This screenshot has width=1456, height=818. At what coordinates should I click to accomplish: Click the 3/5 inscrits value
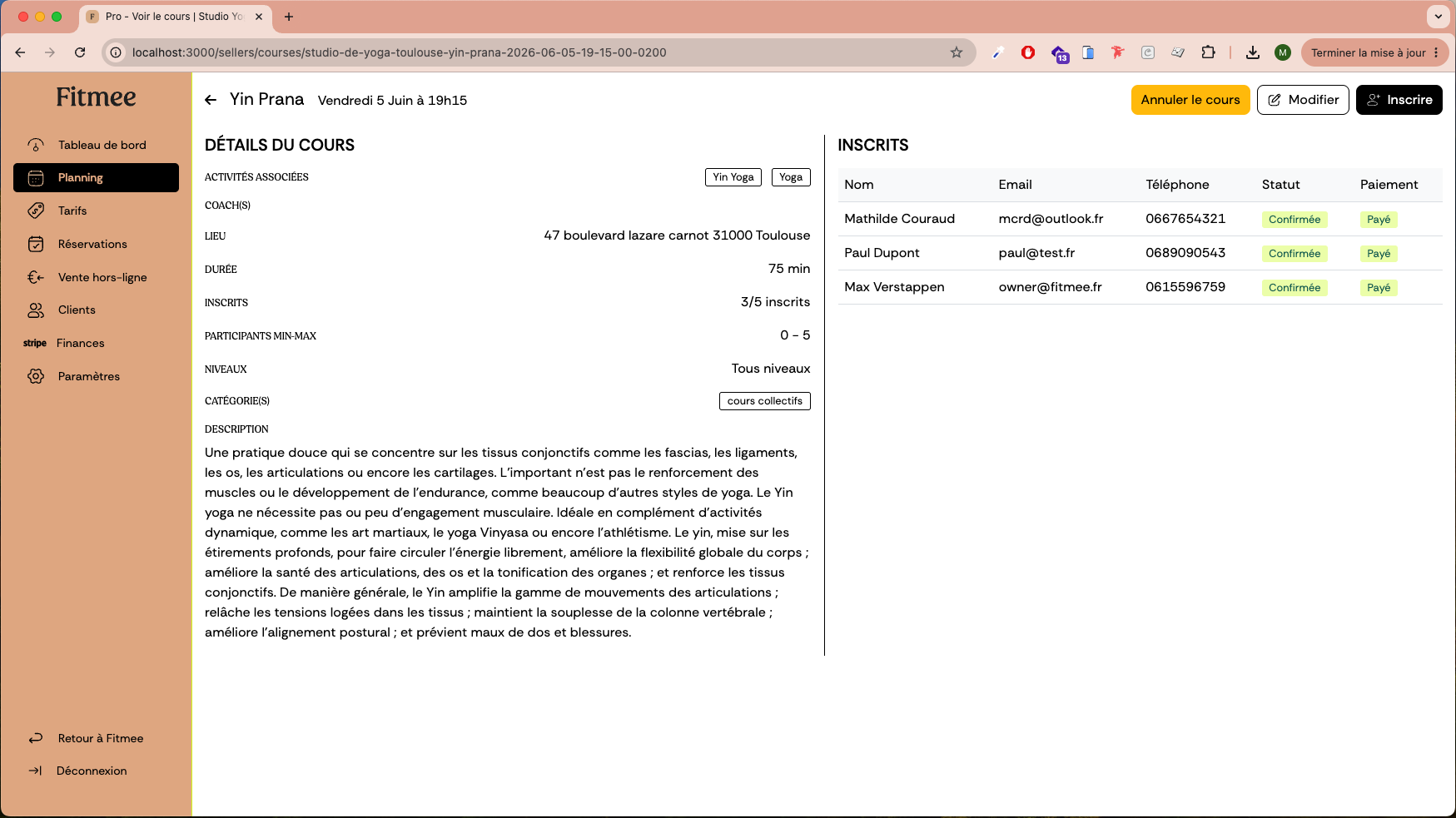coord(775,302)
